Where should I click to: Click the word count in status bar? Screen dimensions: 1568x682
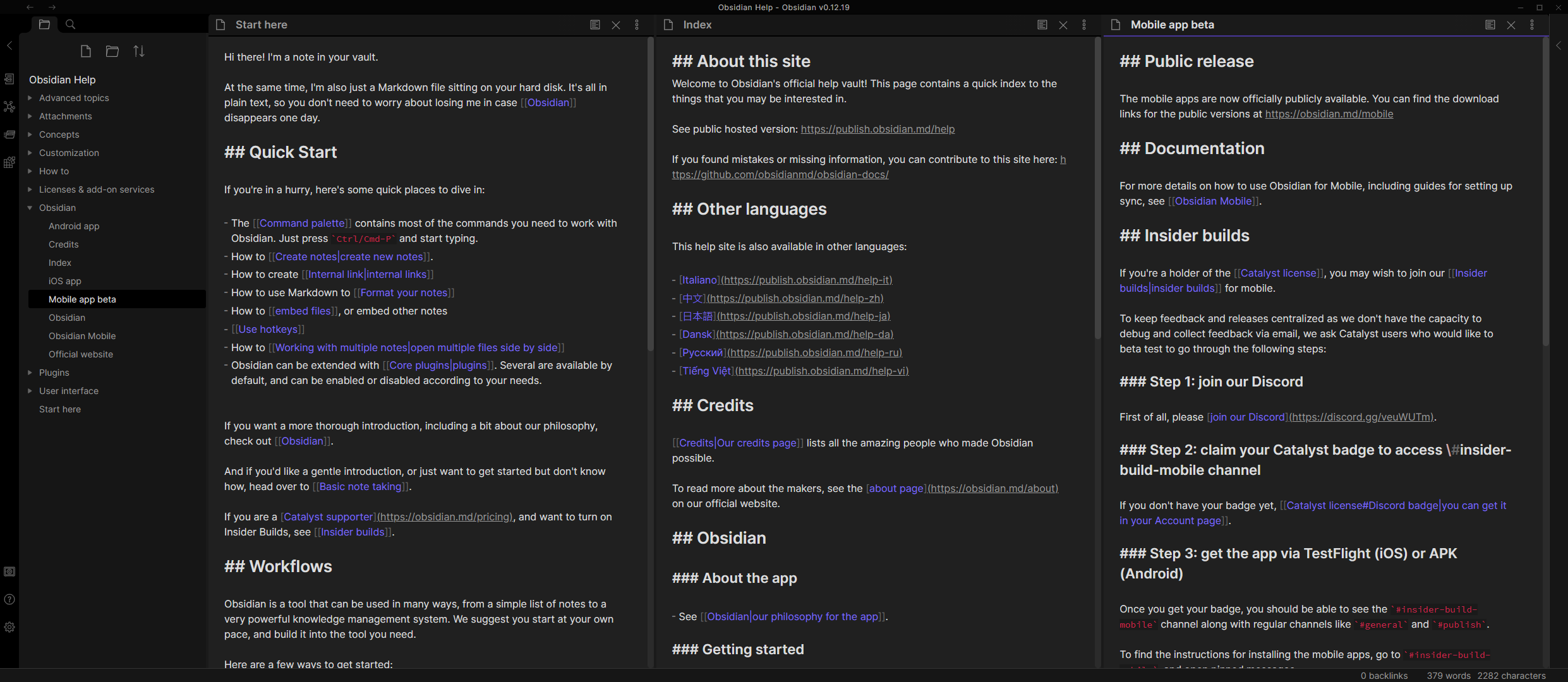tap(1447, 676)
